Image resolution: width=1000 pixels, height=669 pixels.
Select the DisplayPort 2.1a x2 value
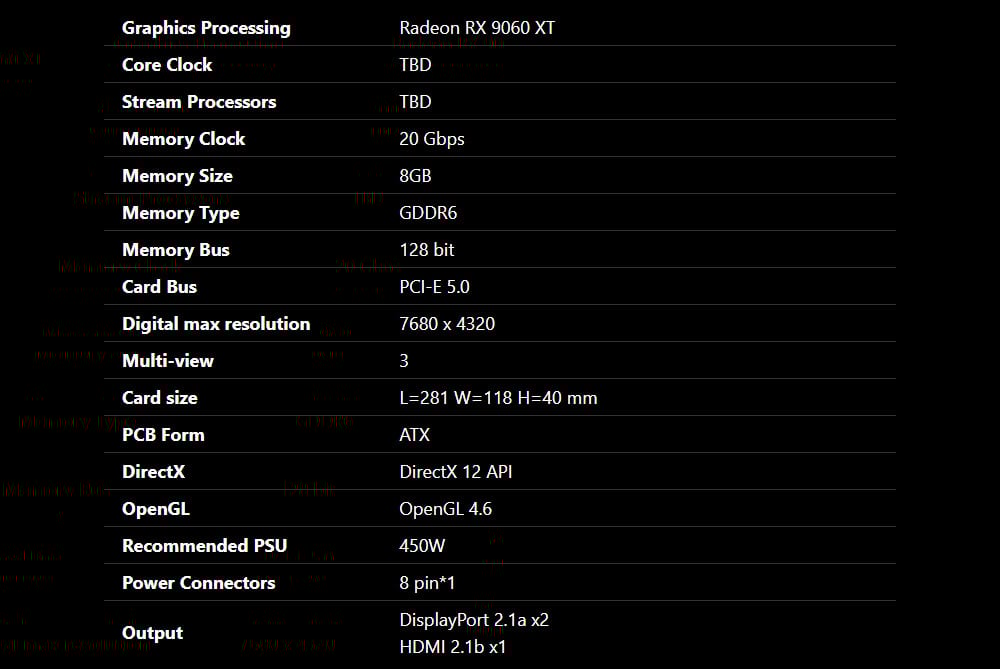tap(474, 620)
